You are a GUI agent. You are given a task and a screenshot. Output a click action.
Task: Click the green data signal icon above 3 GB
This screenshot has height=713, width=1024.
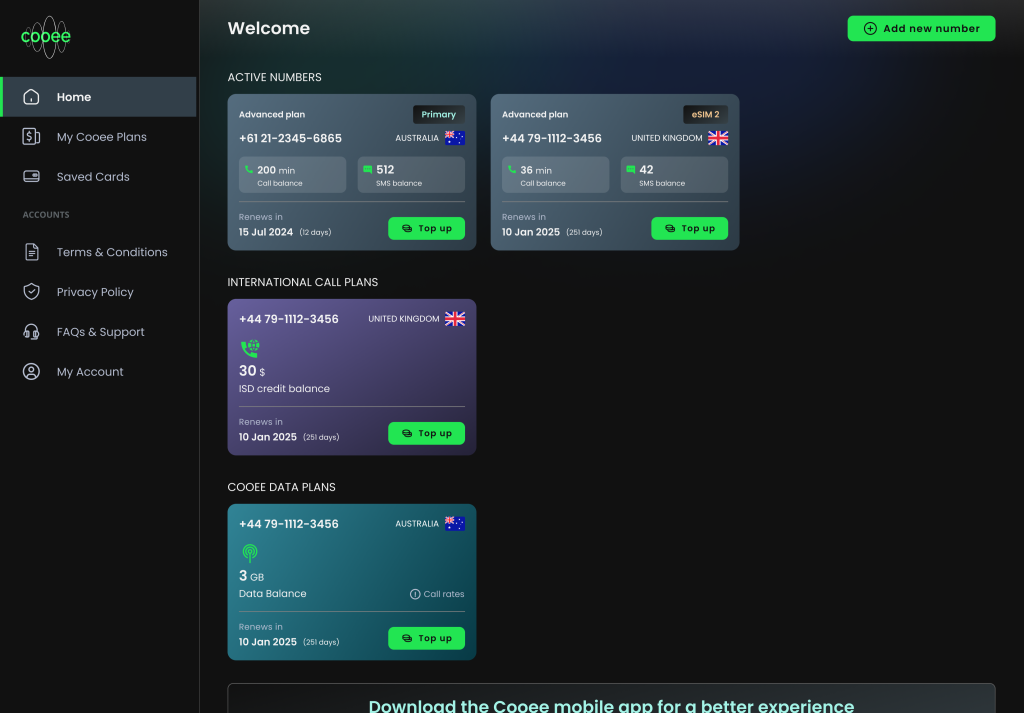click(x=249, y=552)
